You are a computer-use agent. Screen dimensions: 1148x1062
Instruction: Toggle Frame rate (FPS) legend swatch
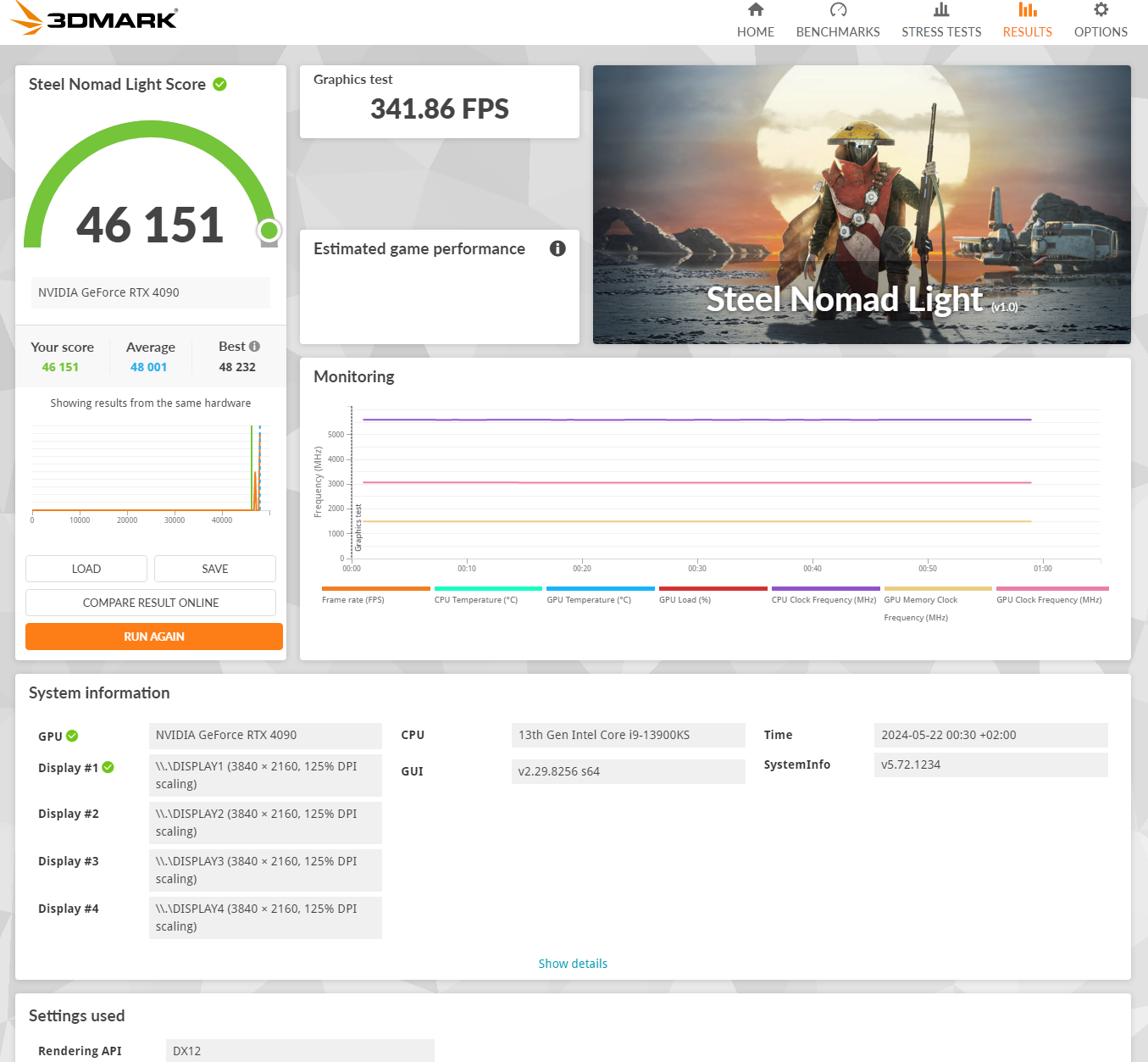(376, 588)
